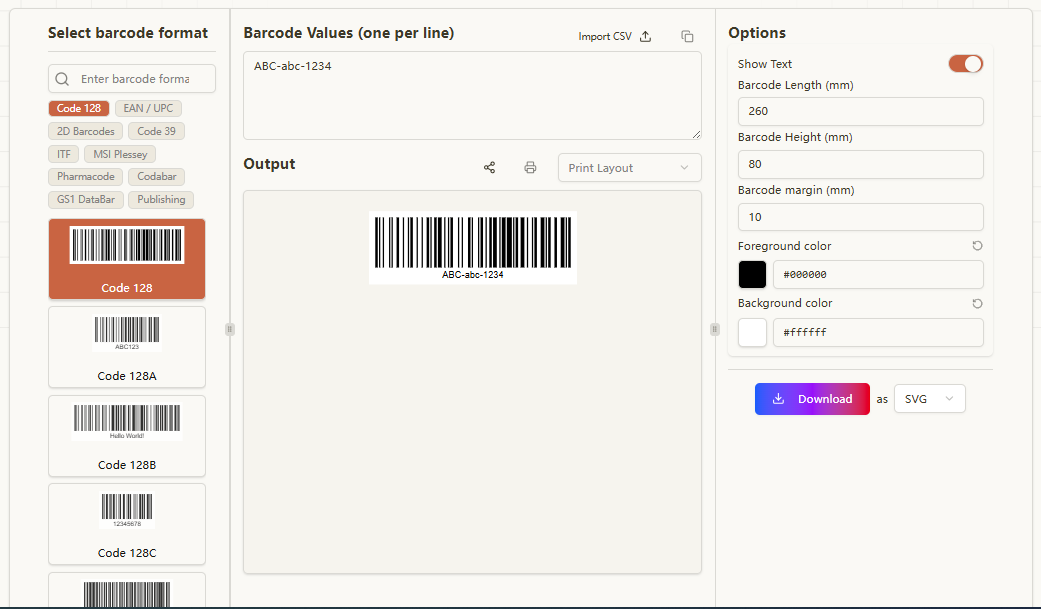Click the Import CSV upload icon

(x=645, y=36)
